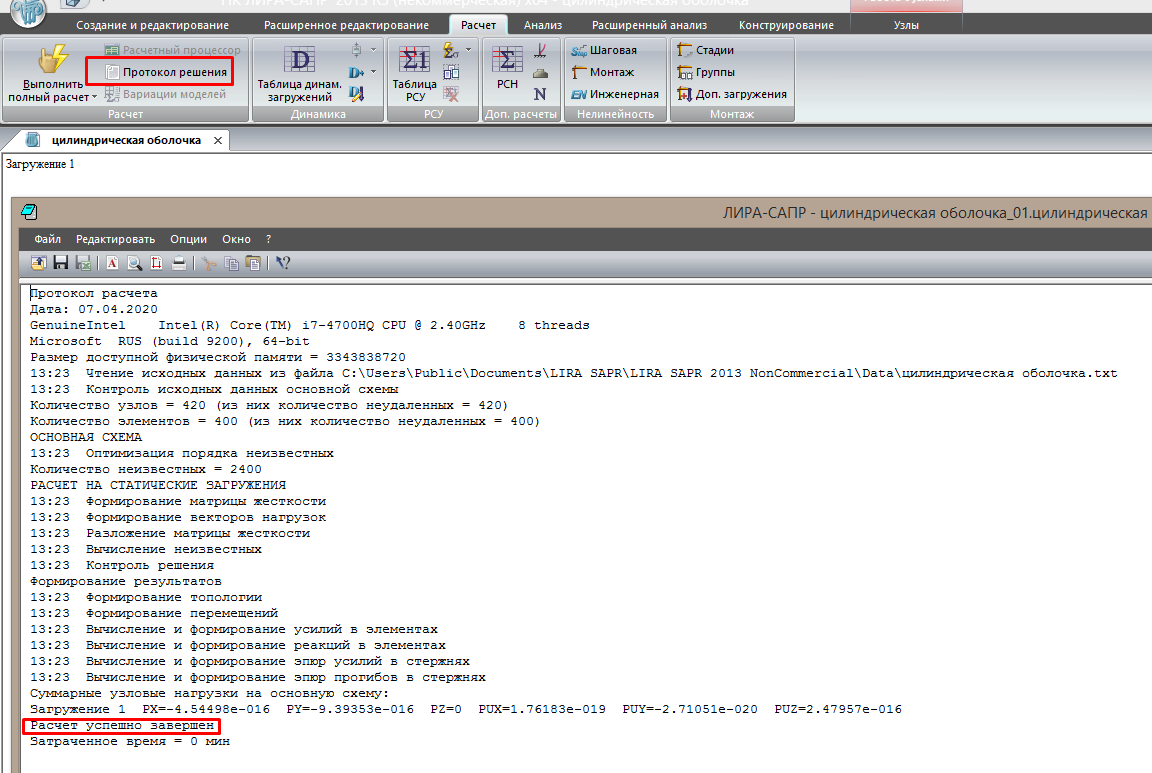The width and height of the screenshot is (1152, 773).
Task: Click the 'Загружение 1' label
Action: 40,164
